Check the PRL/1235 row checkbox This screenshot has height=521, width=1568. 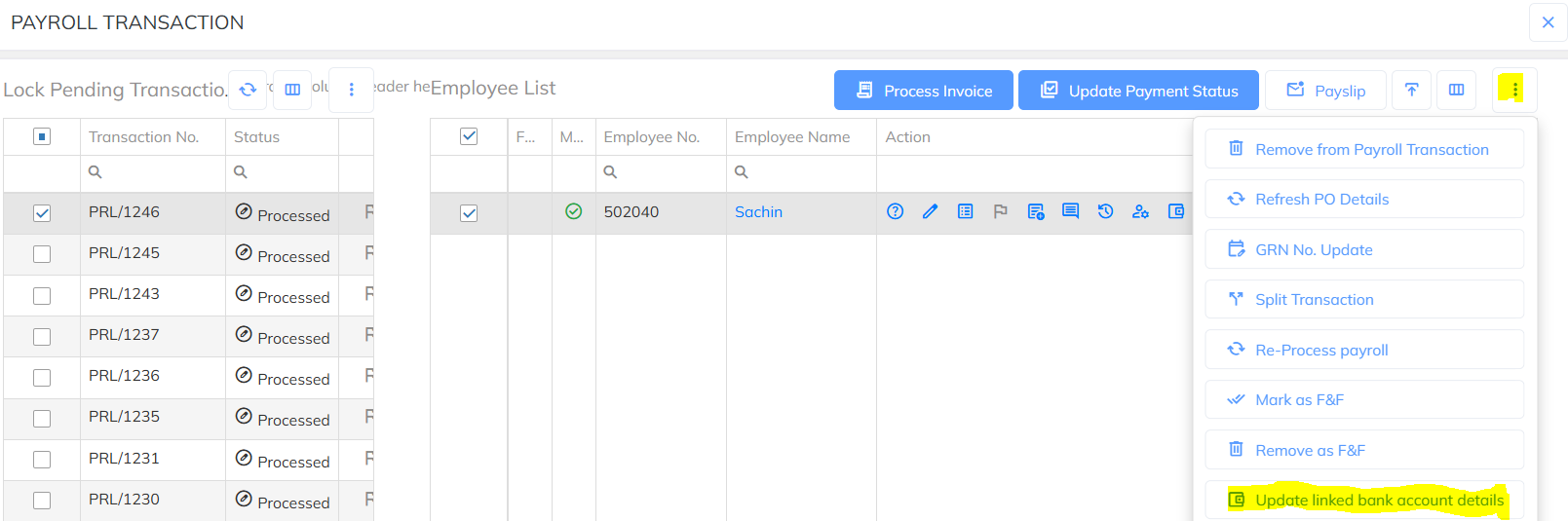[x=42, y=418]
